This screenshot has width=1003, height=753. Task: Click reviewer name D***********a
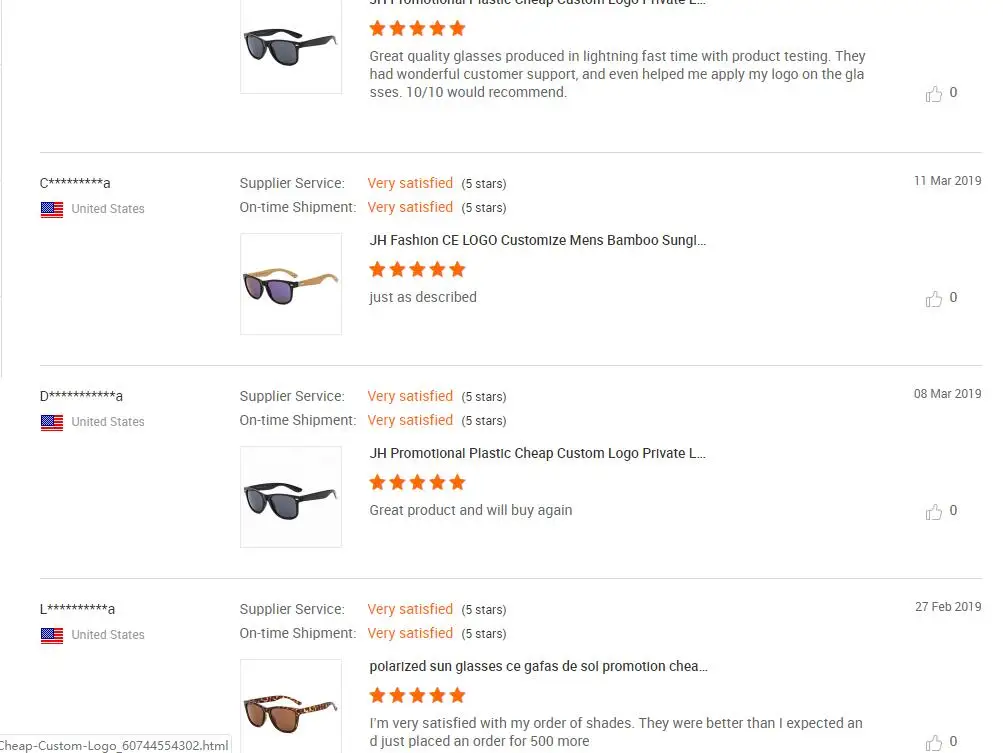pyautogui.click(x=81, y=396)
